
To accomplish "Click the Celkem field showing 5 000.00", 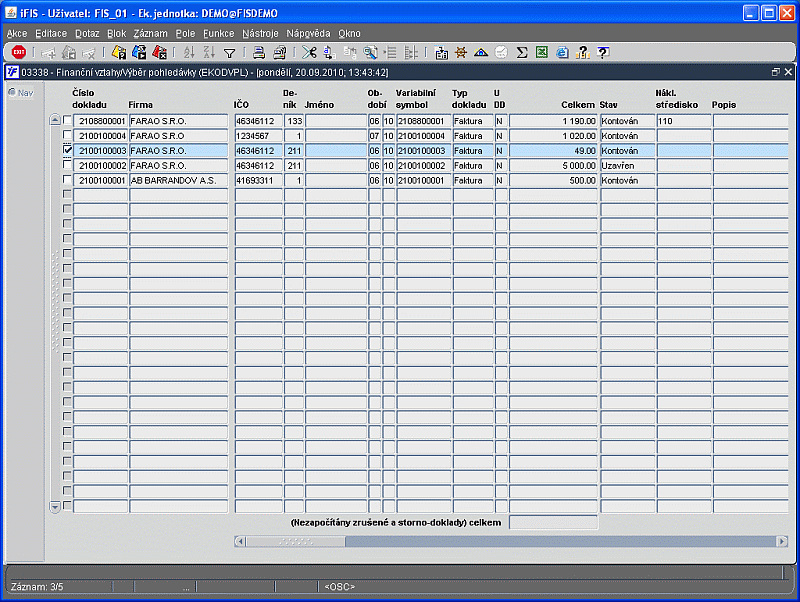I will click(553, 165).
